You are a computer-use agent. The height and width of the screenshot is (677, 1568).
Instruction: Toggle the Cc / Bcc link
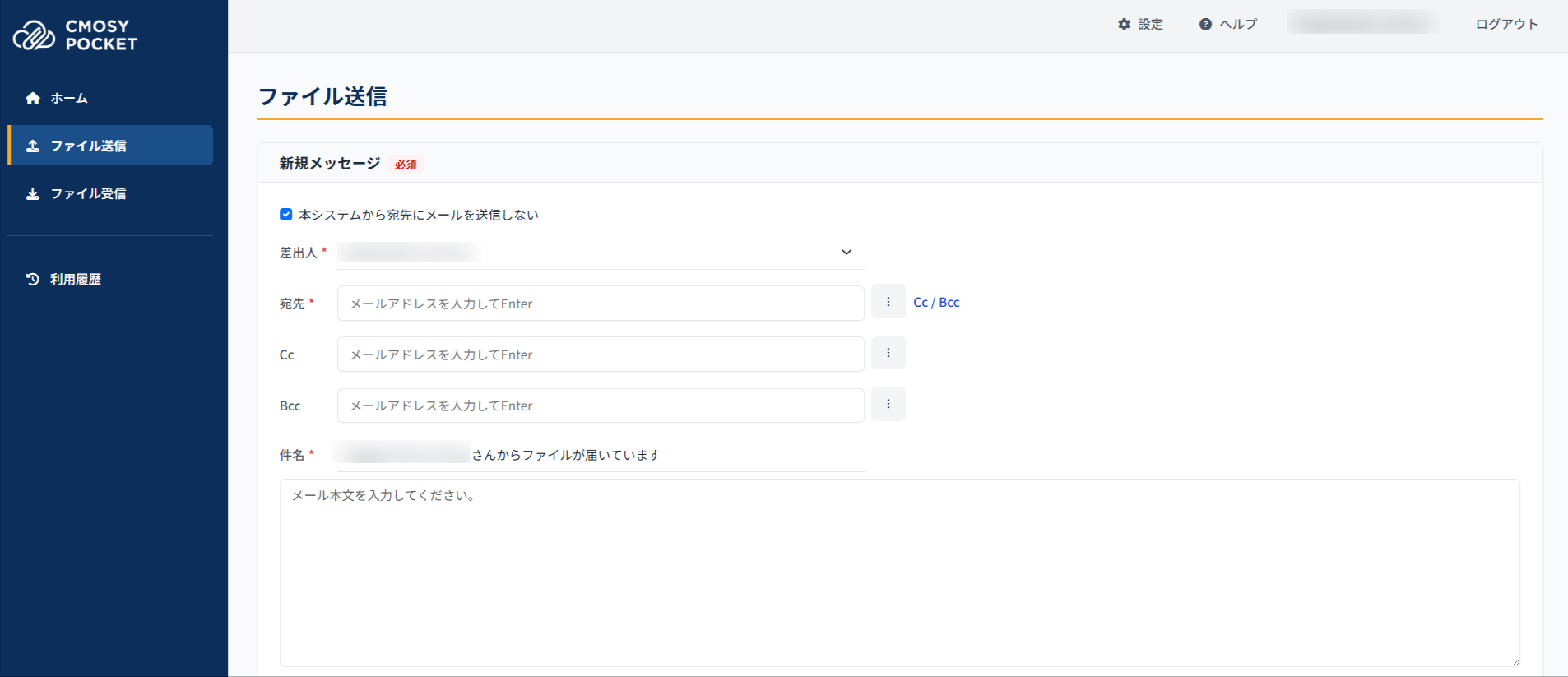pos(936,303)
